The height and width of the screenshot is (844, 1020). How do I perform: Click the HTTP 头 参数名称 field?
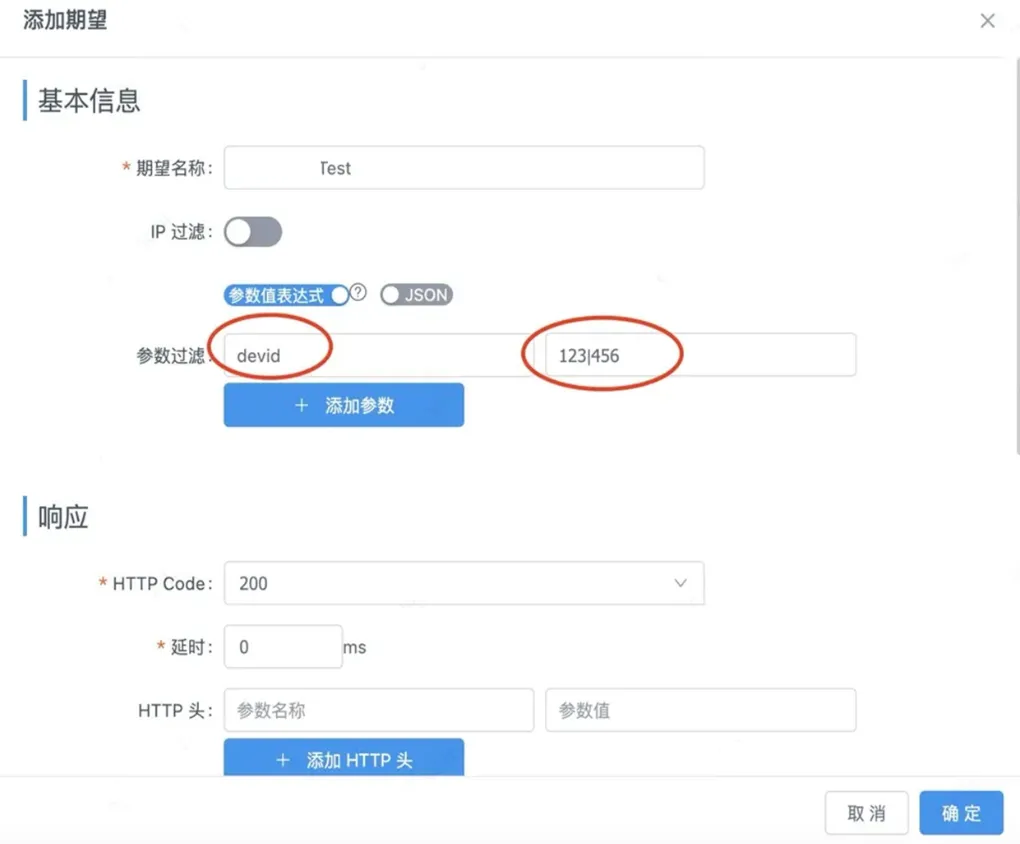[x=379, y=710]
